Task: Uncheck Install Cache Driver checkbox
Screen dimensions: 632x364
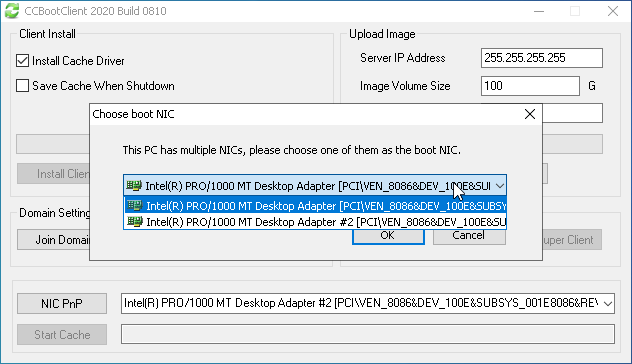Action: [23, 61]
